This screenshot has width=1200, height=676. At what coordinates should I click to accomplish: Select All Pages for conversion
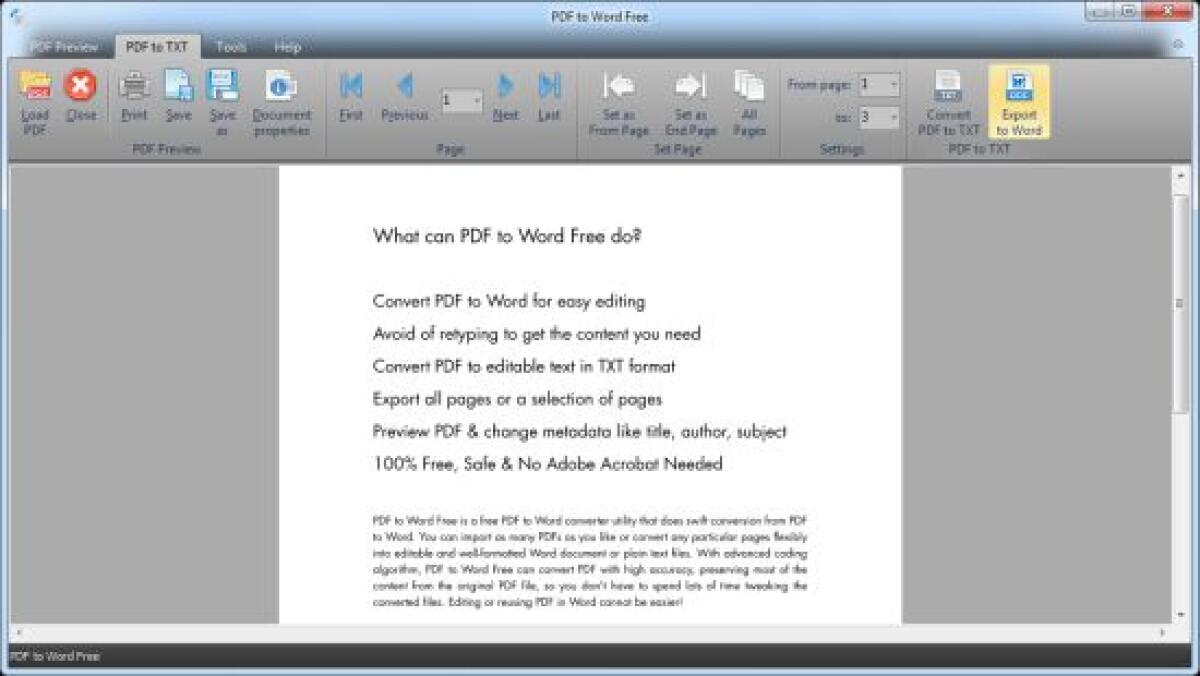click(749, 100)
